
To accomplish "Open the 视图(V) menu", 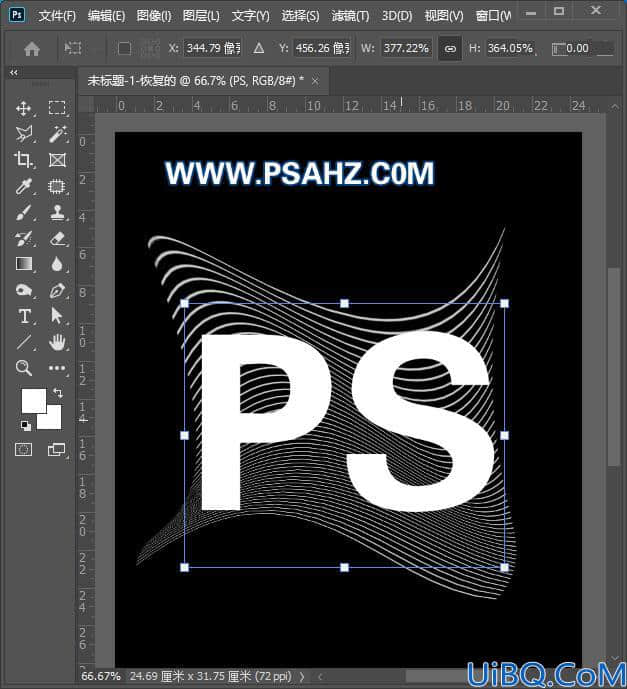I will click(444, 16).
